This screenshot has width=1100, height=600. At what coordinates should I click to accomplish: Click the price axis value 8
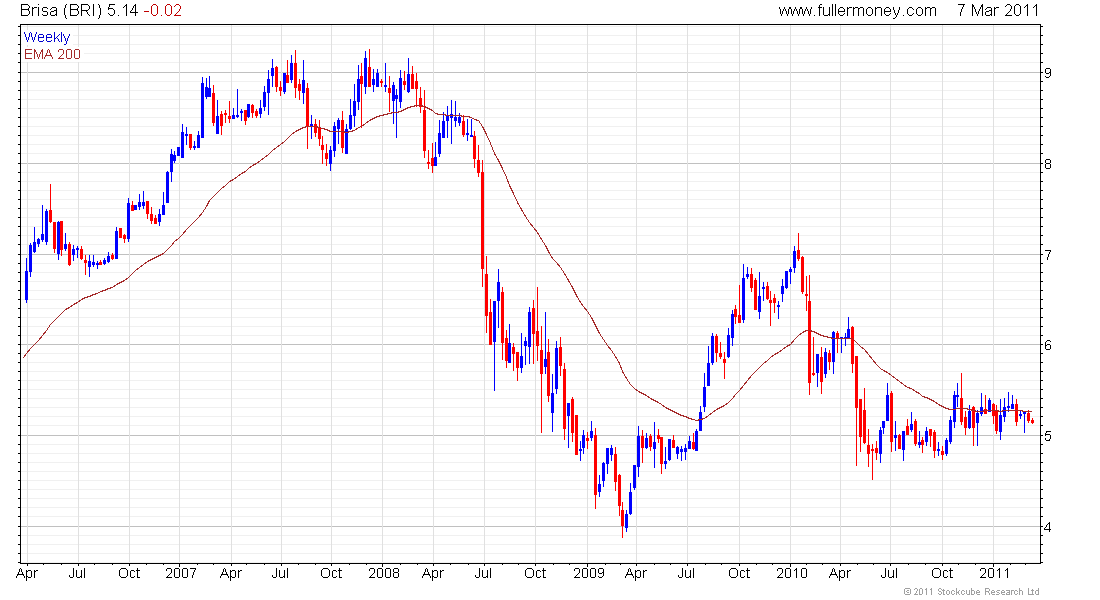click(1047, 164)
